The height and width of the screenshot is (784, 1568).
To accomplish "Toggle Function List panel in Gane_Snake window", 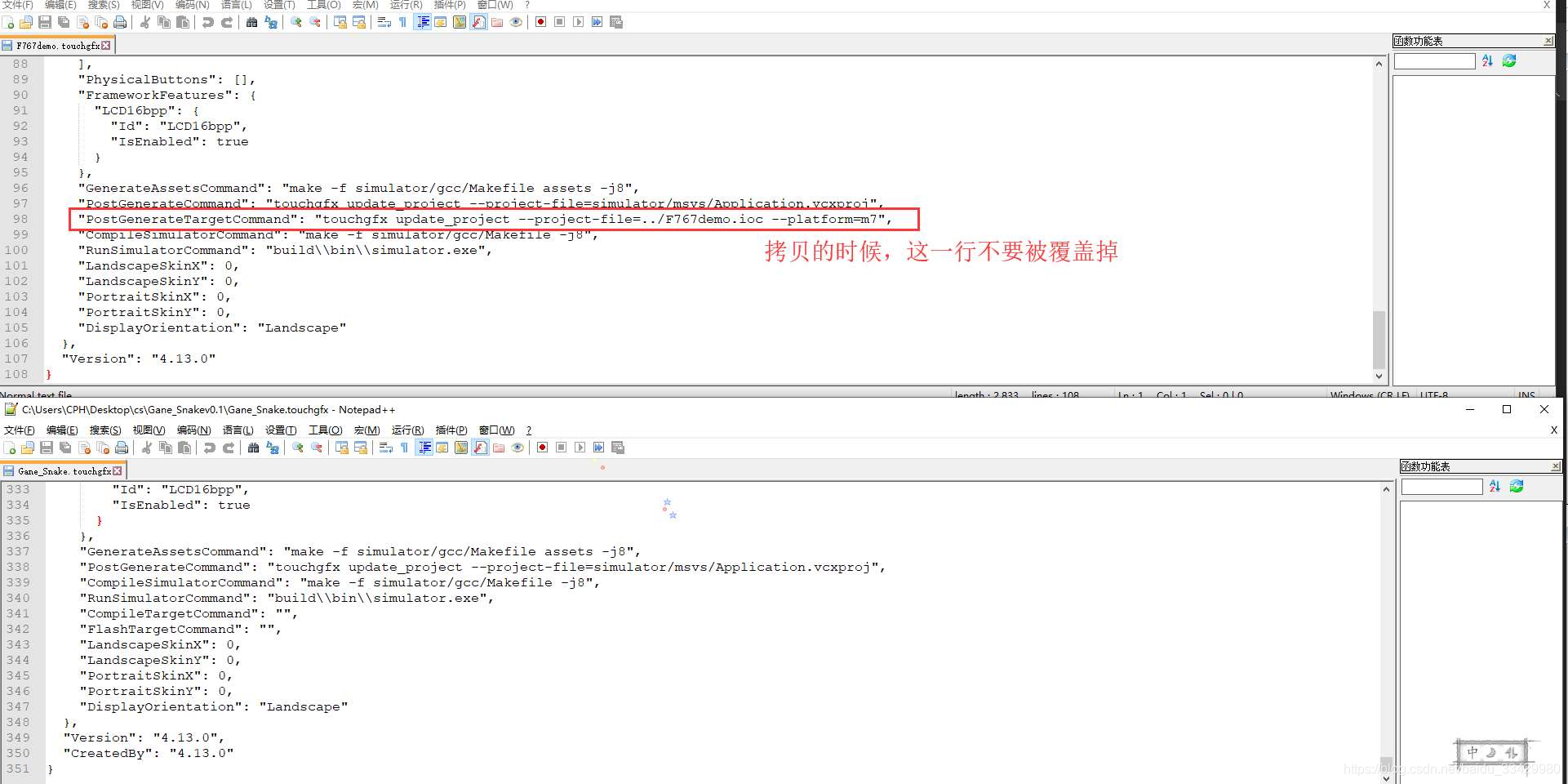I will click(x=480, y=448).
